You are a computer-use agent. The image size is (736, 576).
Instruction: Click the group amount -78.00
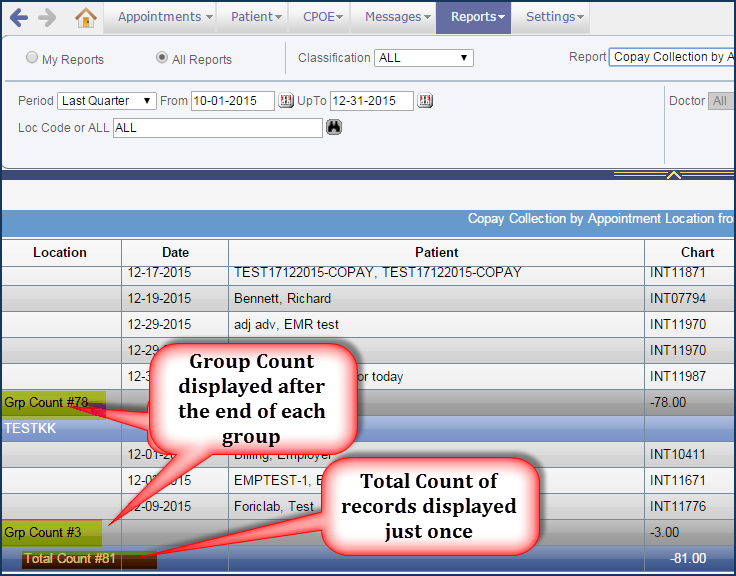pyautogui.click(x=668, y=403)
